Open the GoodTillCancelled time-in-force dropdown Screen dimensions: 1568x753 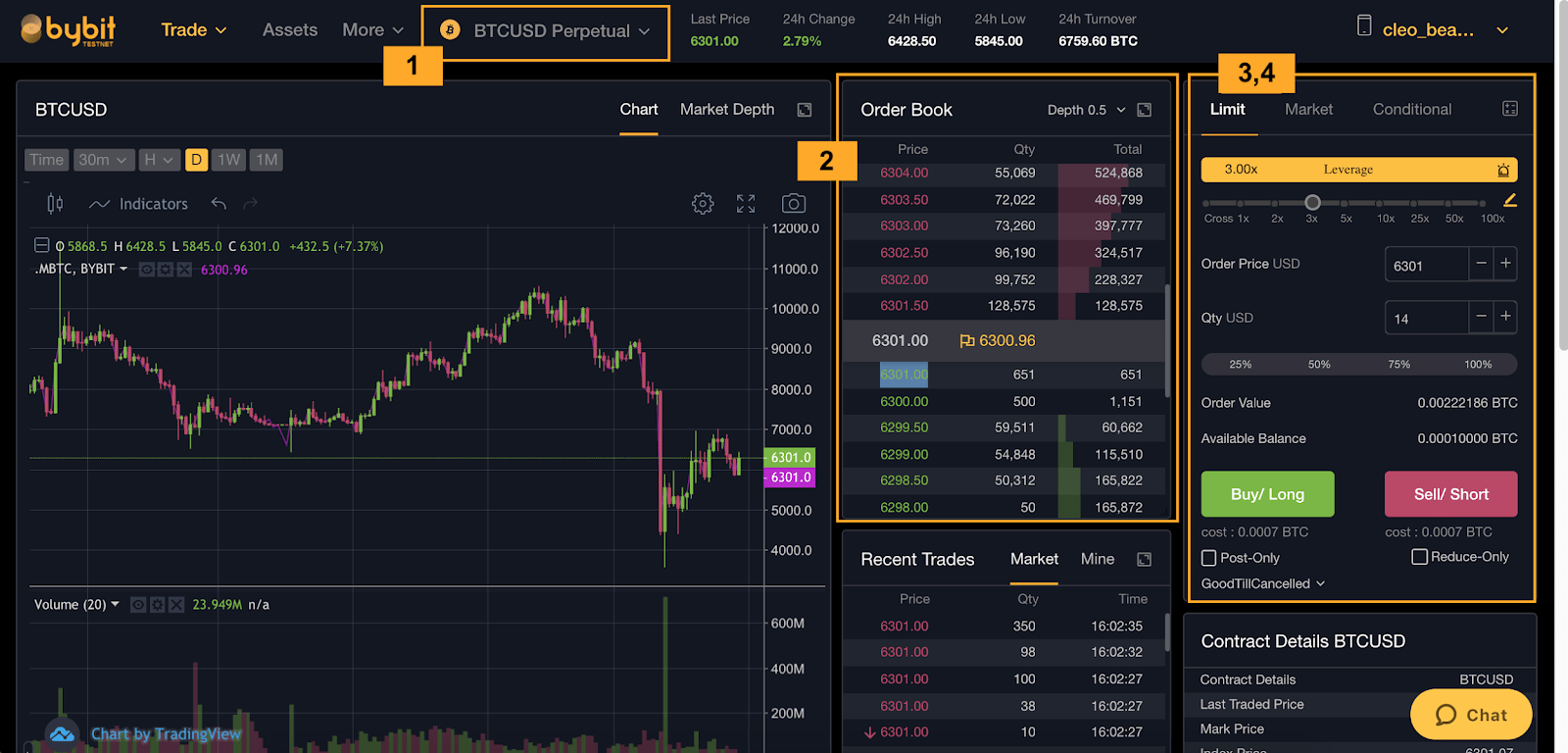1263,583
